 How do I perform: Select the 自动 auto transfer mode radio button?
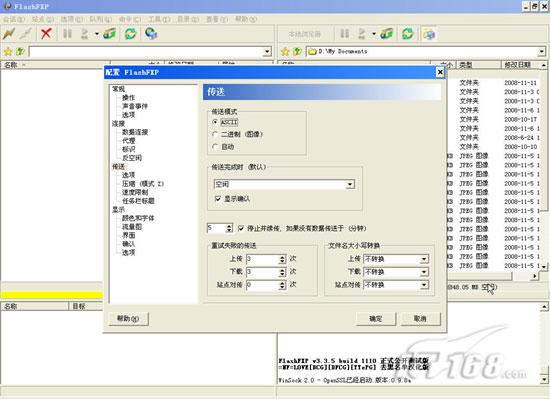[x=215, y=147]
